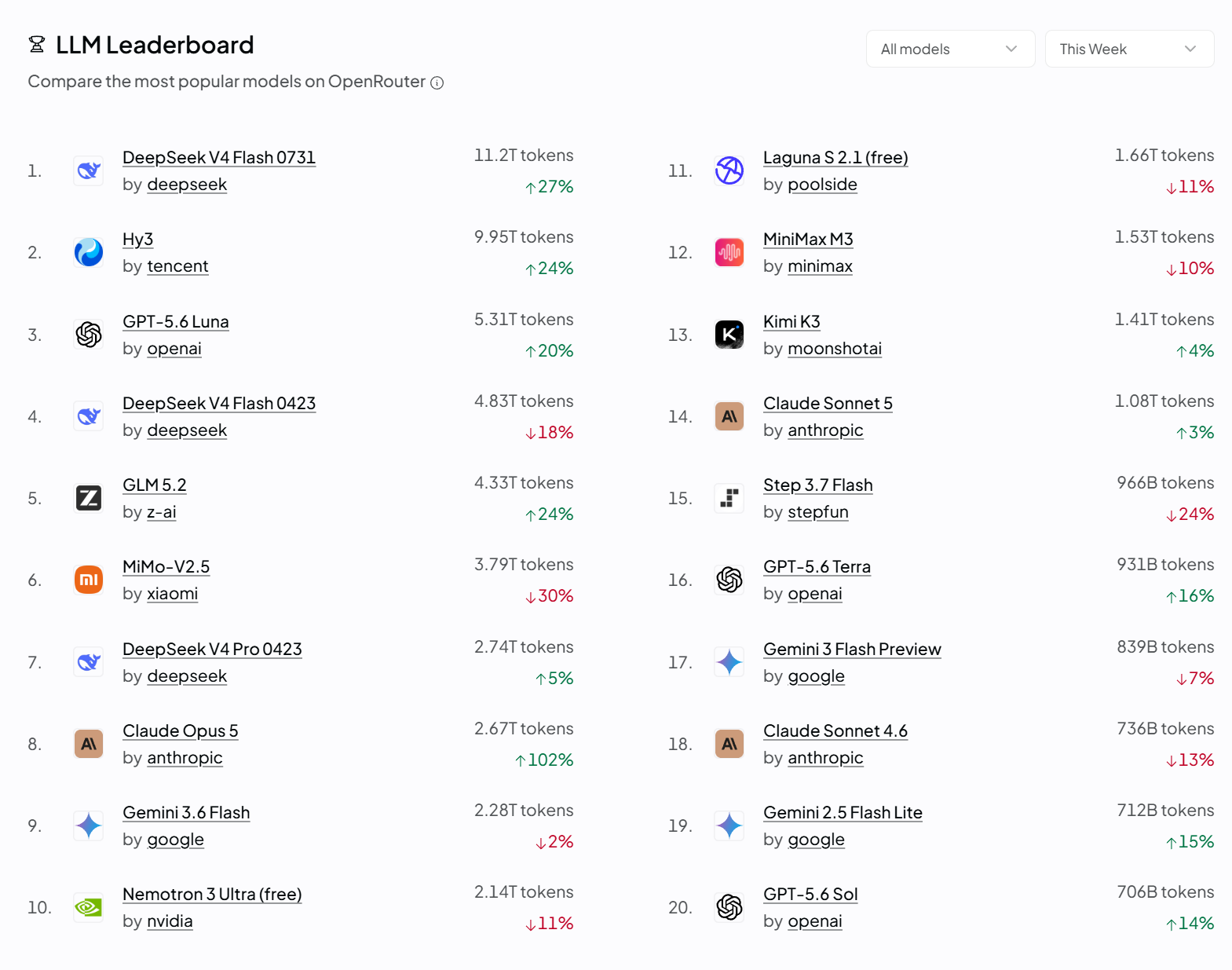Click the Gemini icon beside Gemini 3 Flash Preview
The width and height of the screenshot is (1232, 970).
[x=729, y=662]
